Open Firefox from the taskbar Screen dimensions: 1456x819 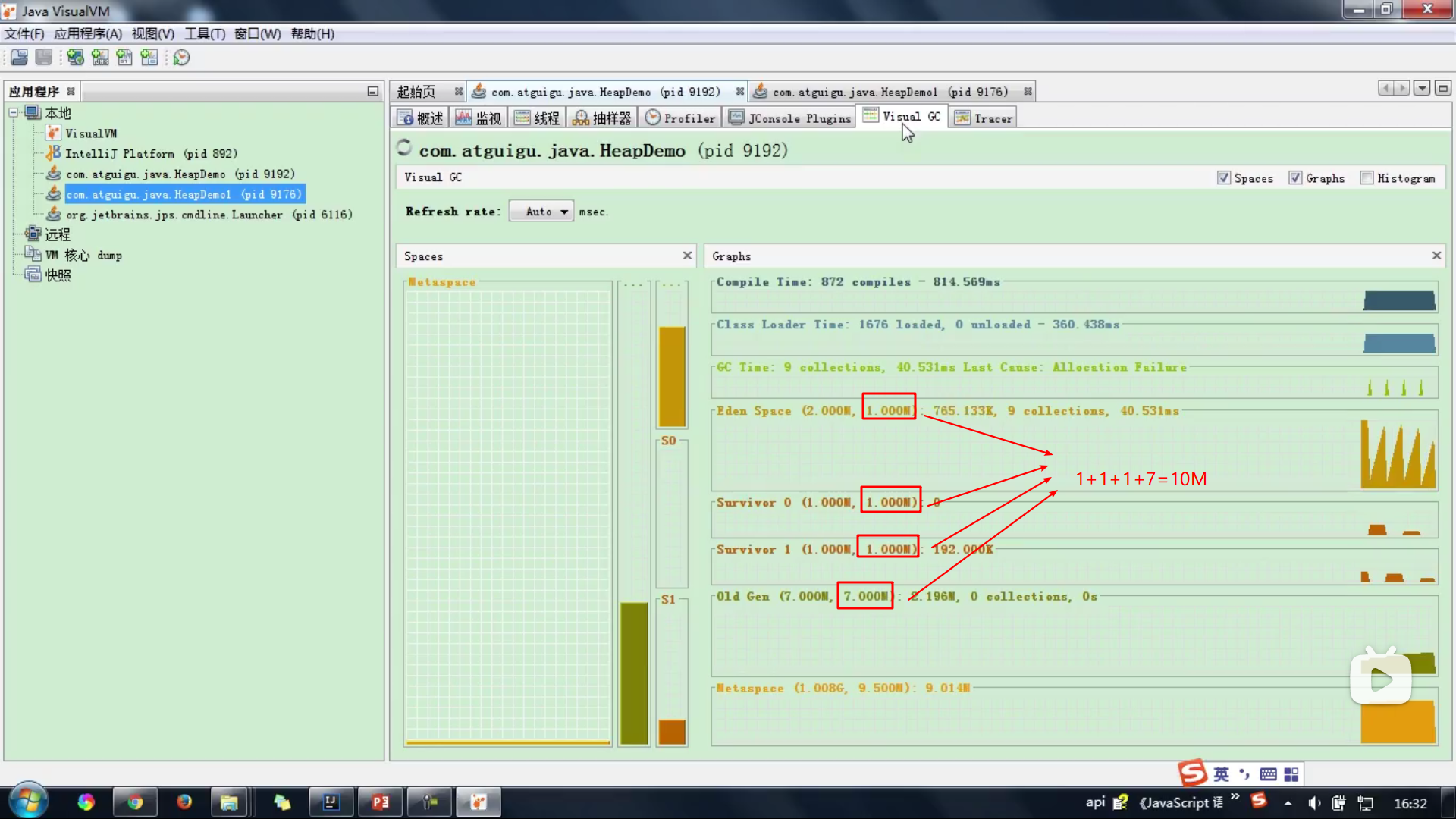coord(184,802)
